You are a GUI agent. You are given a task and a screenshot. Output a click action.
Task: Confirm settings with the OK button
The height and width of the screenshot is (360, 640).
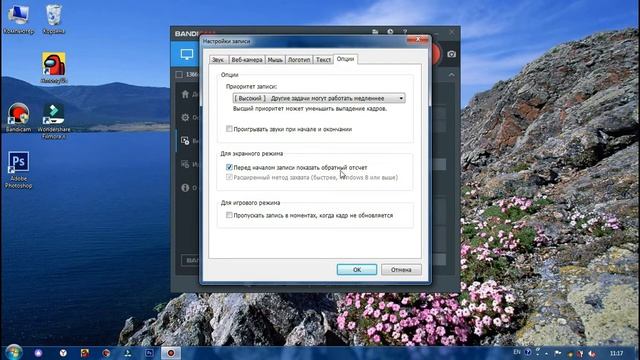click(x=357, y=269)
